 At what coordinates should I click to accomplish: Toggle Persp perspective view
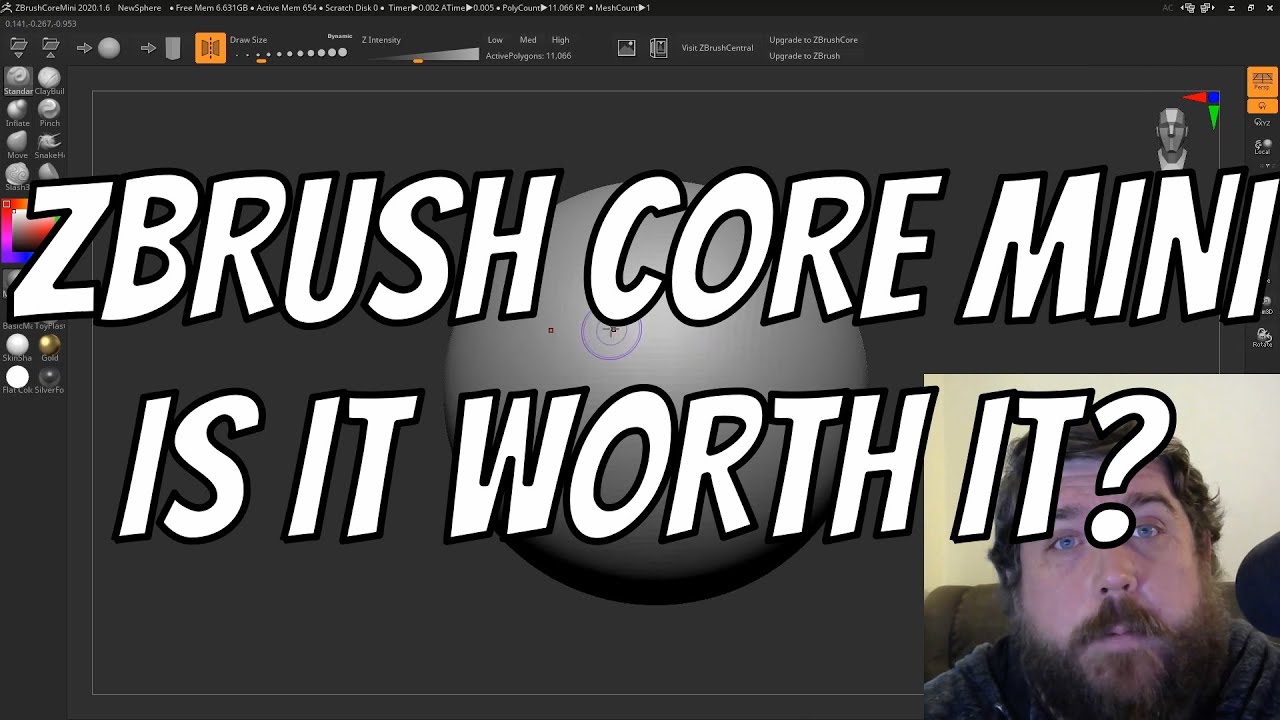(1262, 82)
